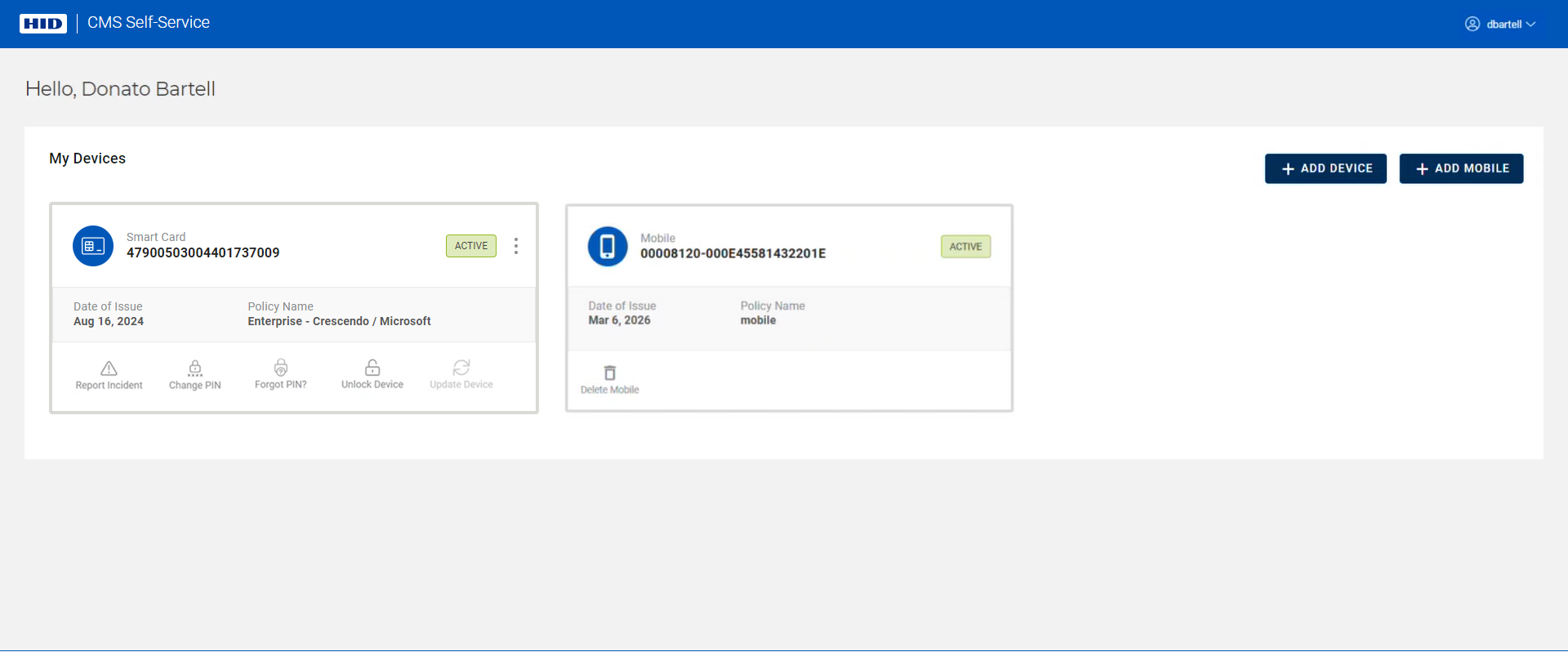Viewport: 1568px width, 652px height.
Task: Click policy Enterprise - Crescendo / Microsoft
Action: [340, 322]
